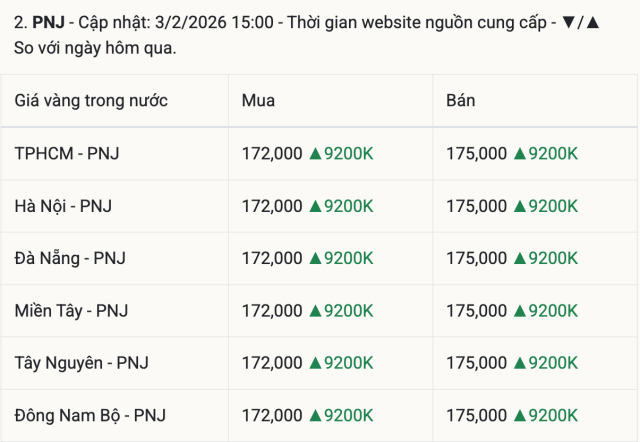Image resolution: width=640 pixels, height=442 pixels.
Task: Click the Giá vàng trong nước header
Action: [x=91, y=100]
